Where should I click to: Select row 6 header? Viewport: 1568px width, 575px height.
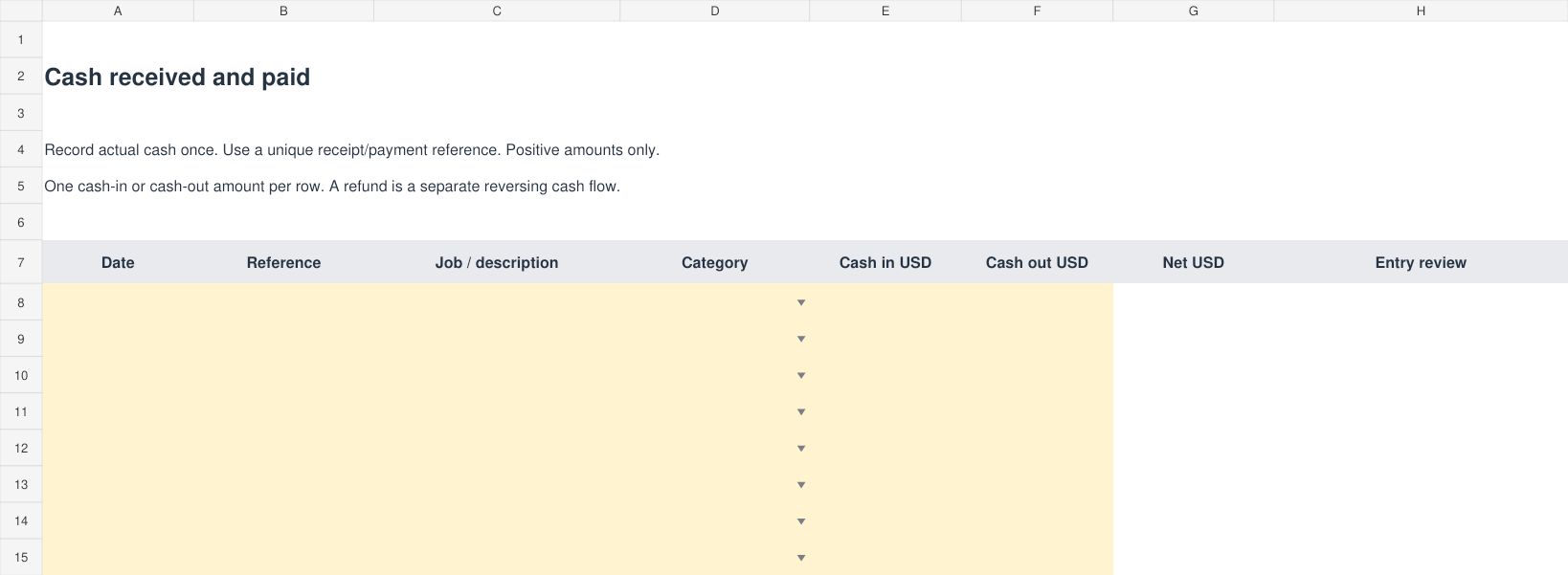click(21, 222)
